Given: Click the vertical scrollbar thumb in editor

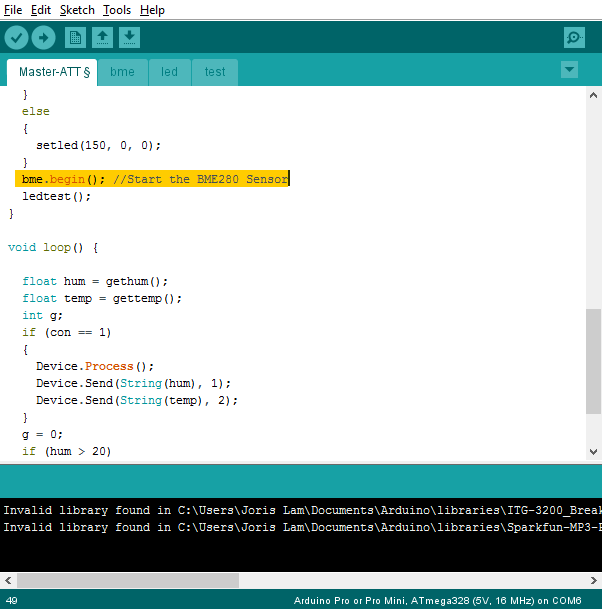Looking at the screenshot, I should coord(593,362).
